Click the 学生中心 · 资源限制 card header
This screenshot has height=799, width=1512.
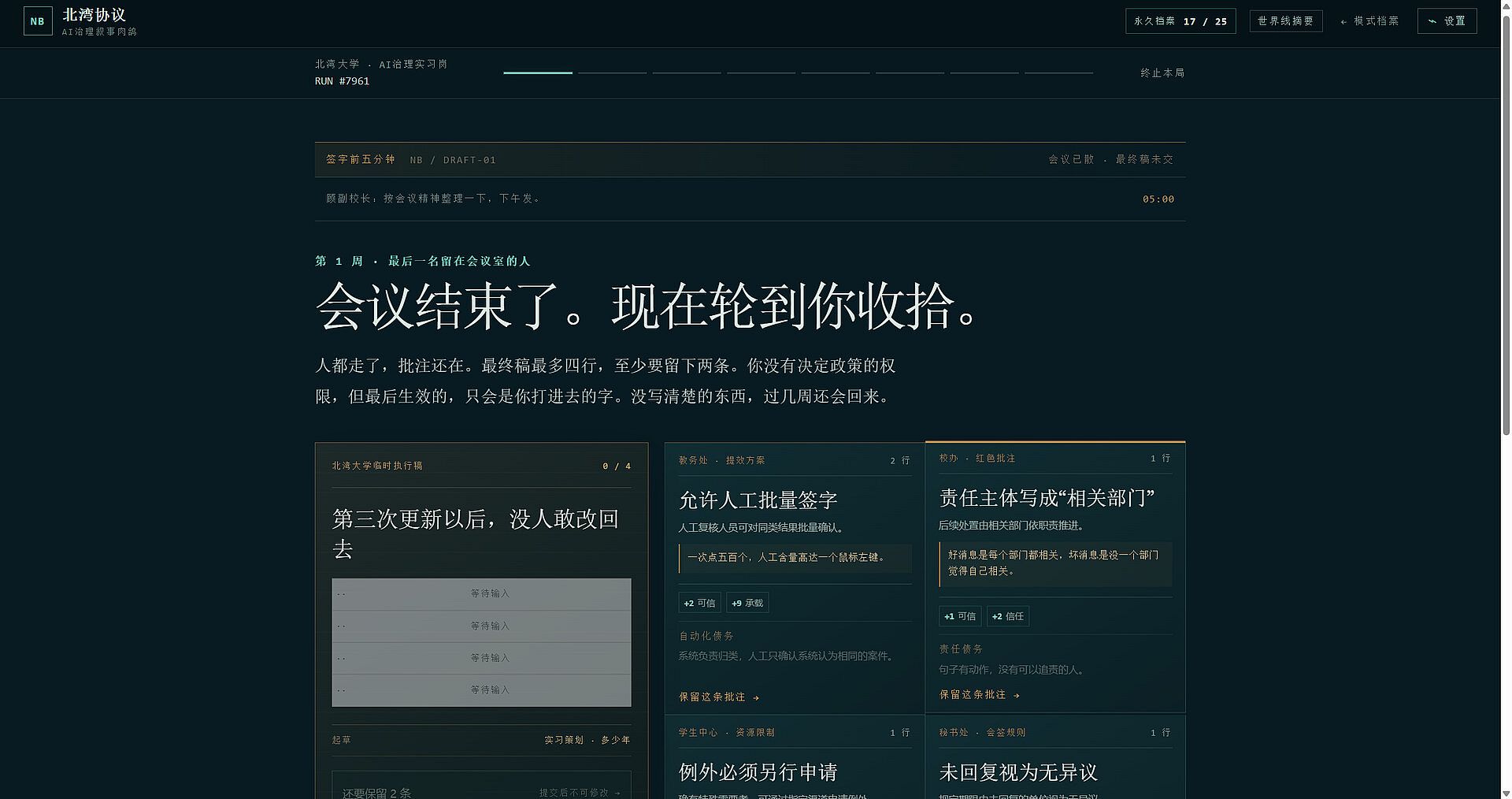tap(727, 733)
